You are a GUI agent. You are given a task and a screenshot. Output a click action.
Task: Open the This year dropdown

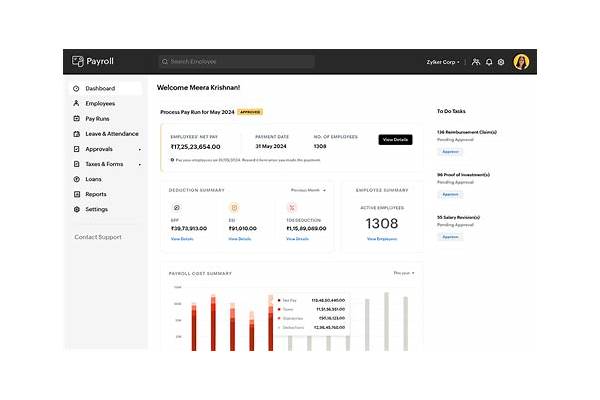(404, 273)
